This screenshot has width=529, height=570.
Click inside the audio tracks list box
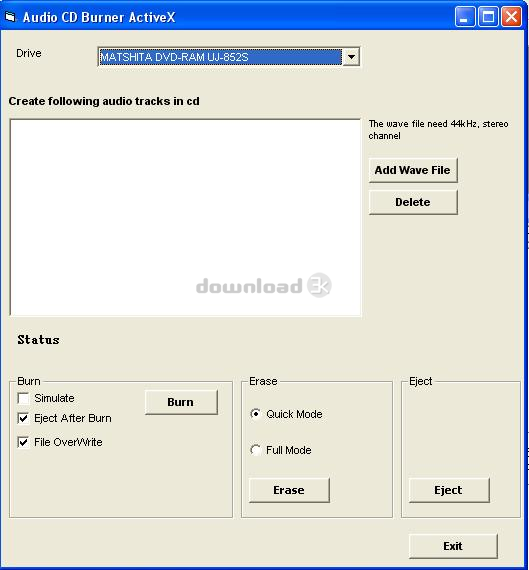tap(185, 217)
